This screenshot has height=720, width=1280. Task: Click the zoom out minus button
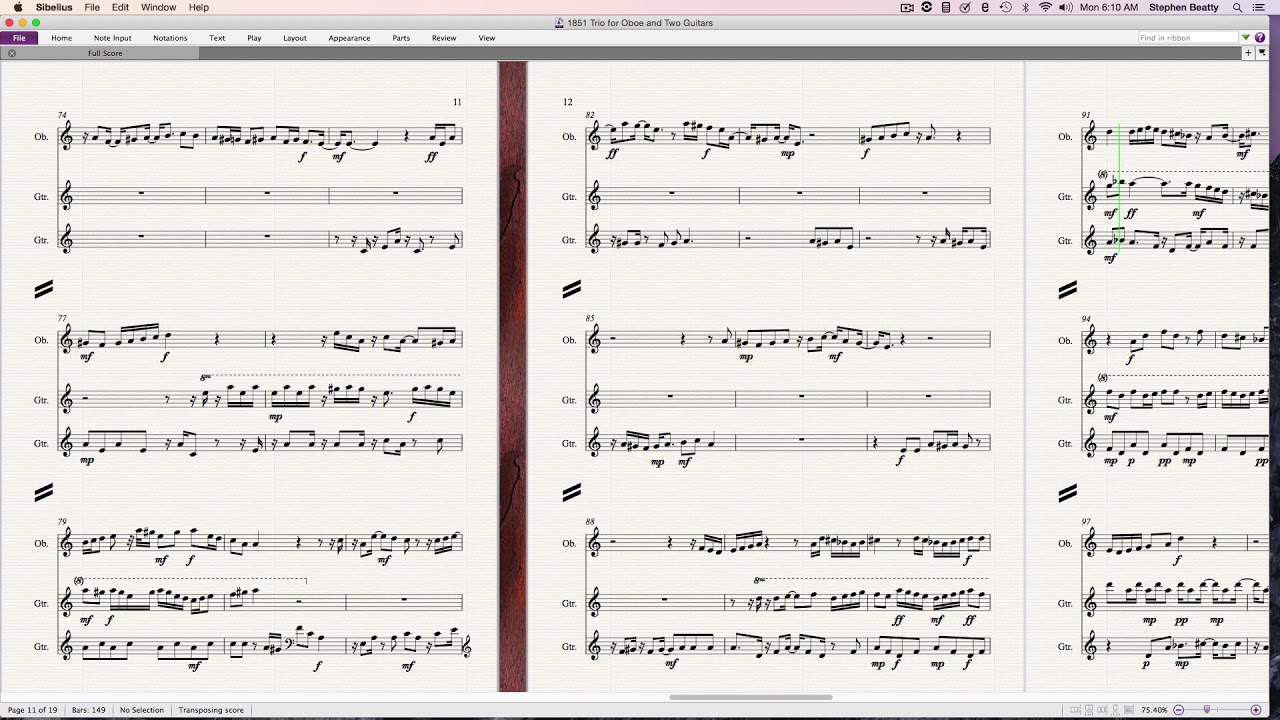point(1178,709)
